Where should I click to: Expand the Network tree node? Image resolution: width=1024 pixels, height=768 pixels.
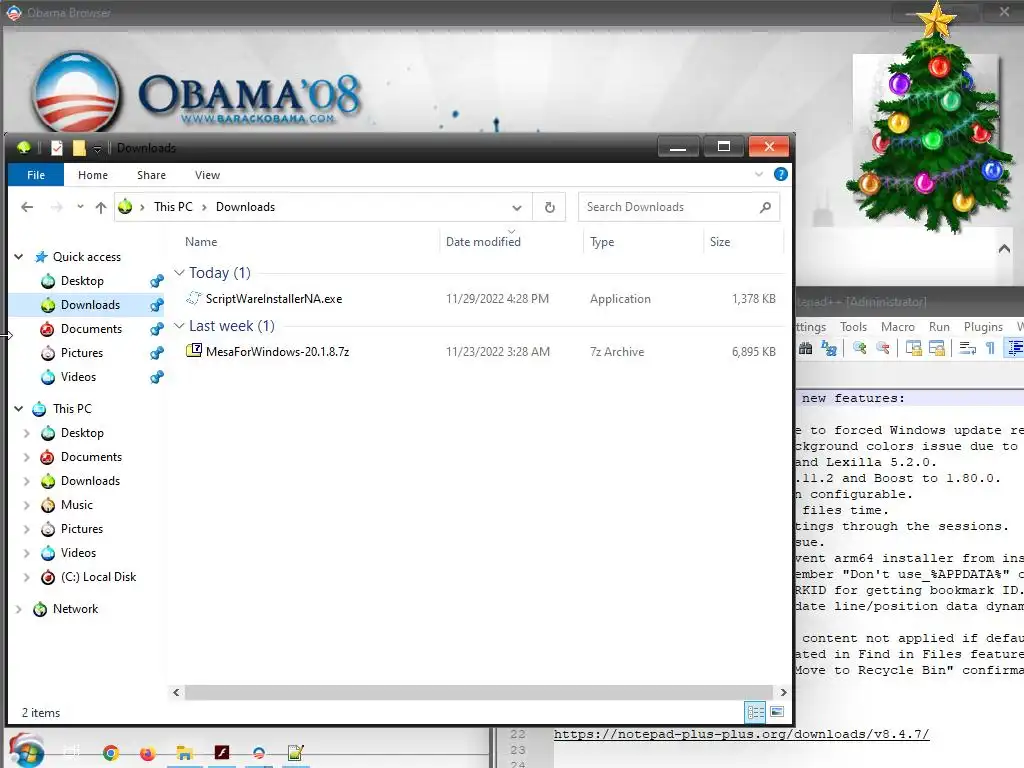[19, 609]
